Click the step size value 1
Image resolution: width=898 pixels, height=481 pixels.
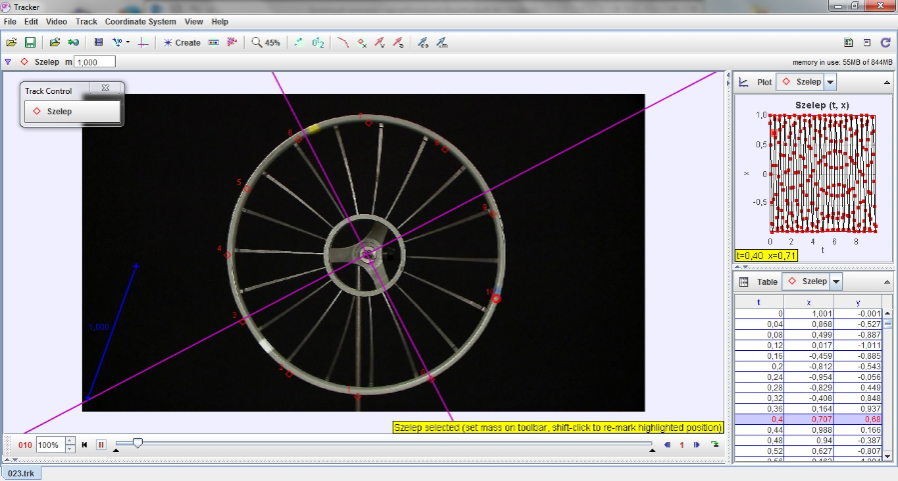click(x=682, y=445)
